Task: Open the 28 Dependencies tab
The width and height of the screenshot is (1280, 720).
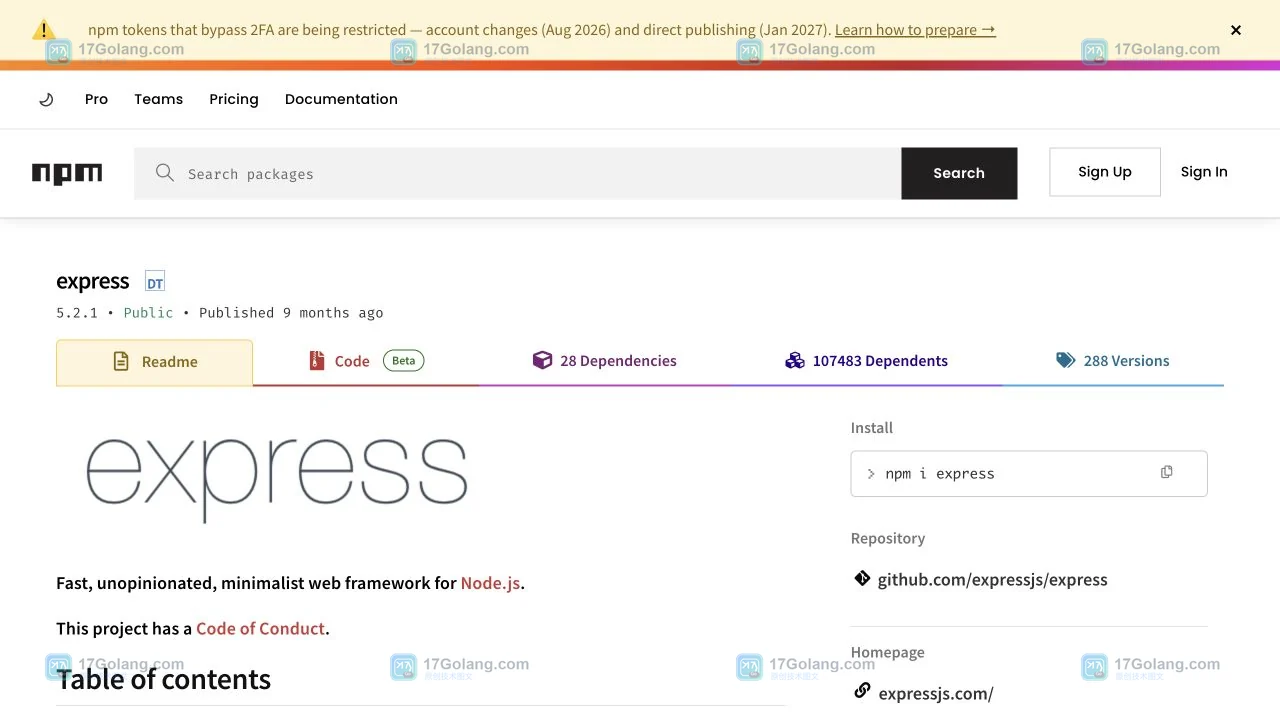Action: [604, 361]
